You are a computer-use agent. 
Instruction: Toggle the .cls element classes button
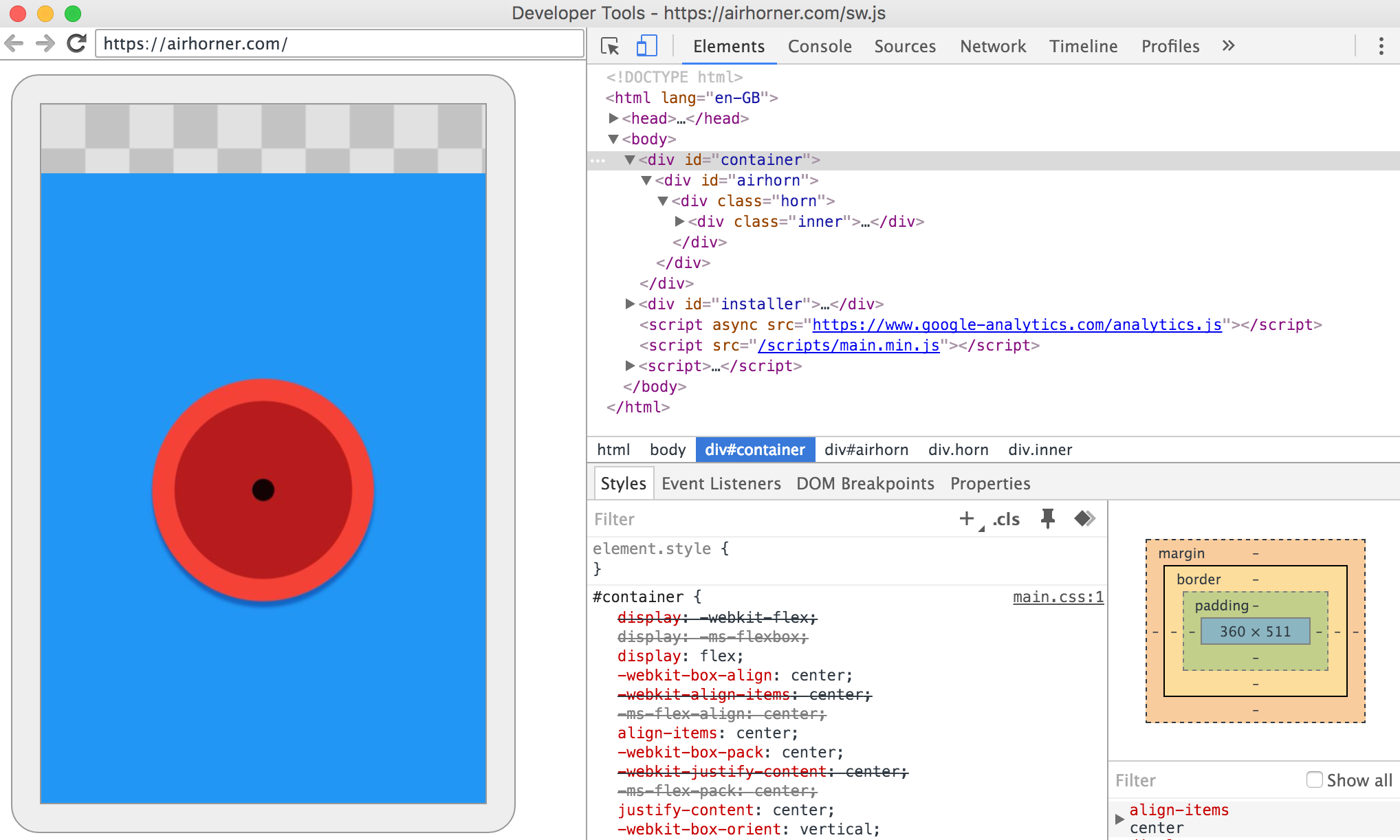click(x=1006, y=519)
